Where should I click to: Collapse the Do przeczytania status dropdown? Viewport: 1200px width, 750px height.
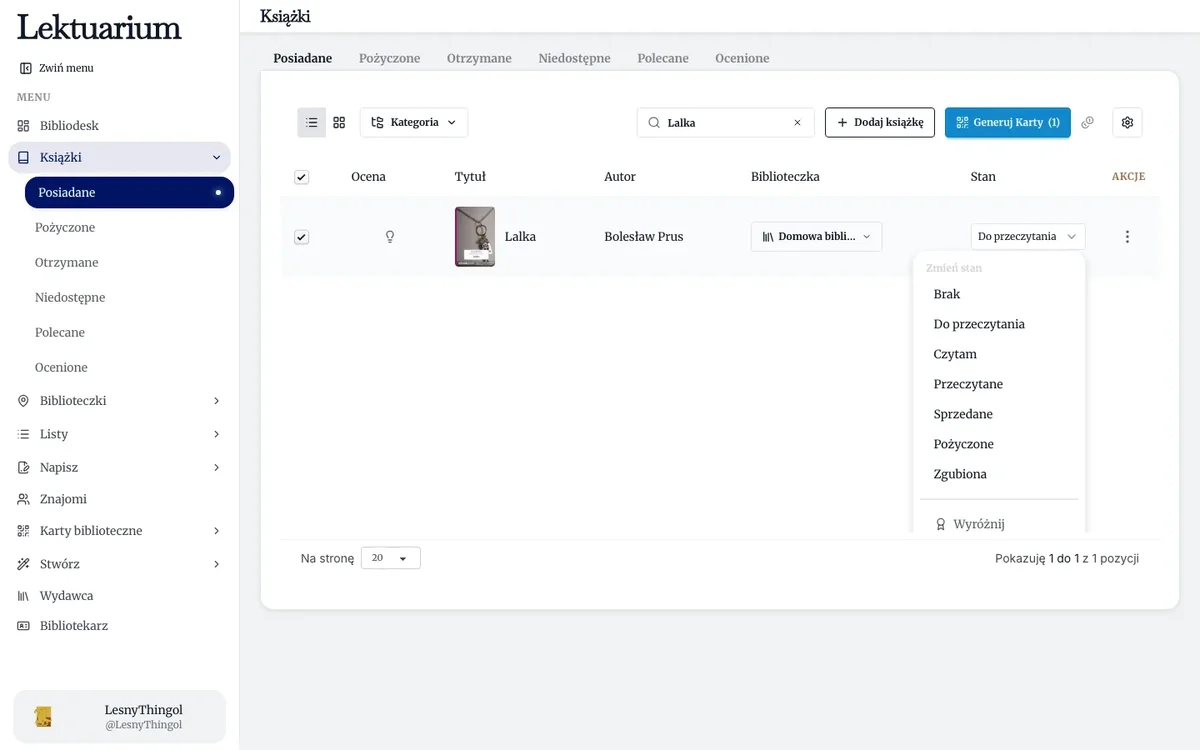1028,237
